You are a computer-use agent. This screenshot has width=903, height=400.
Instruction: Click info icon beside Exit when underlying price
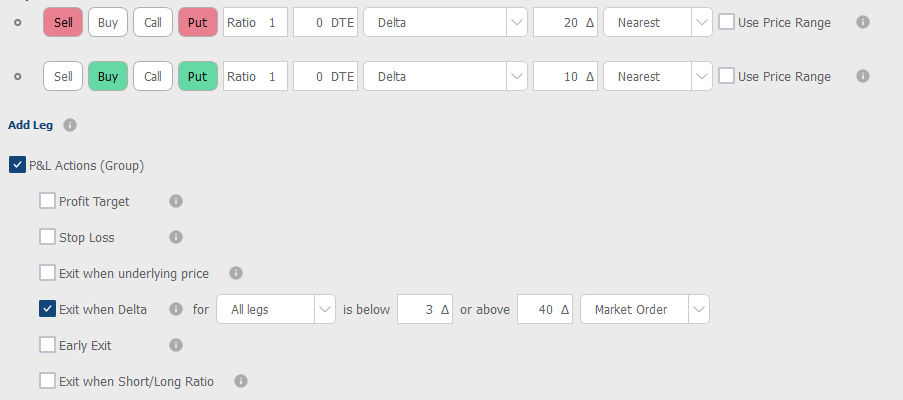click(x=236, y=273)
